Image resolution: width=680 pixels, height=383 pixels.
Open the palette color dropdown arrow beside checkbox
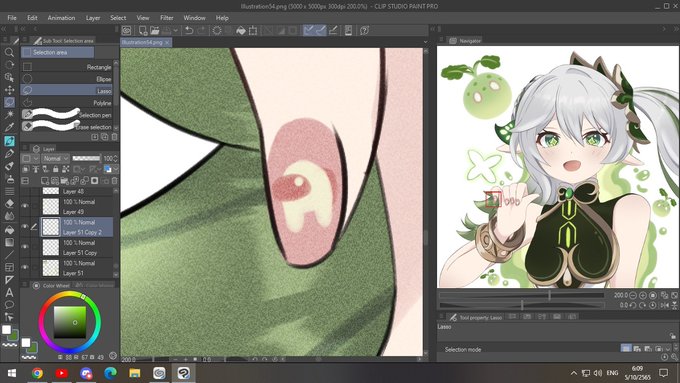click(x=36, y=158)
